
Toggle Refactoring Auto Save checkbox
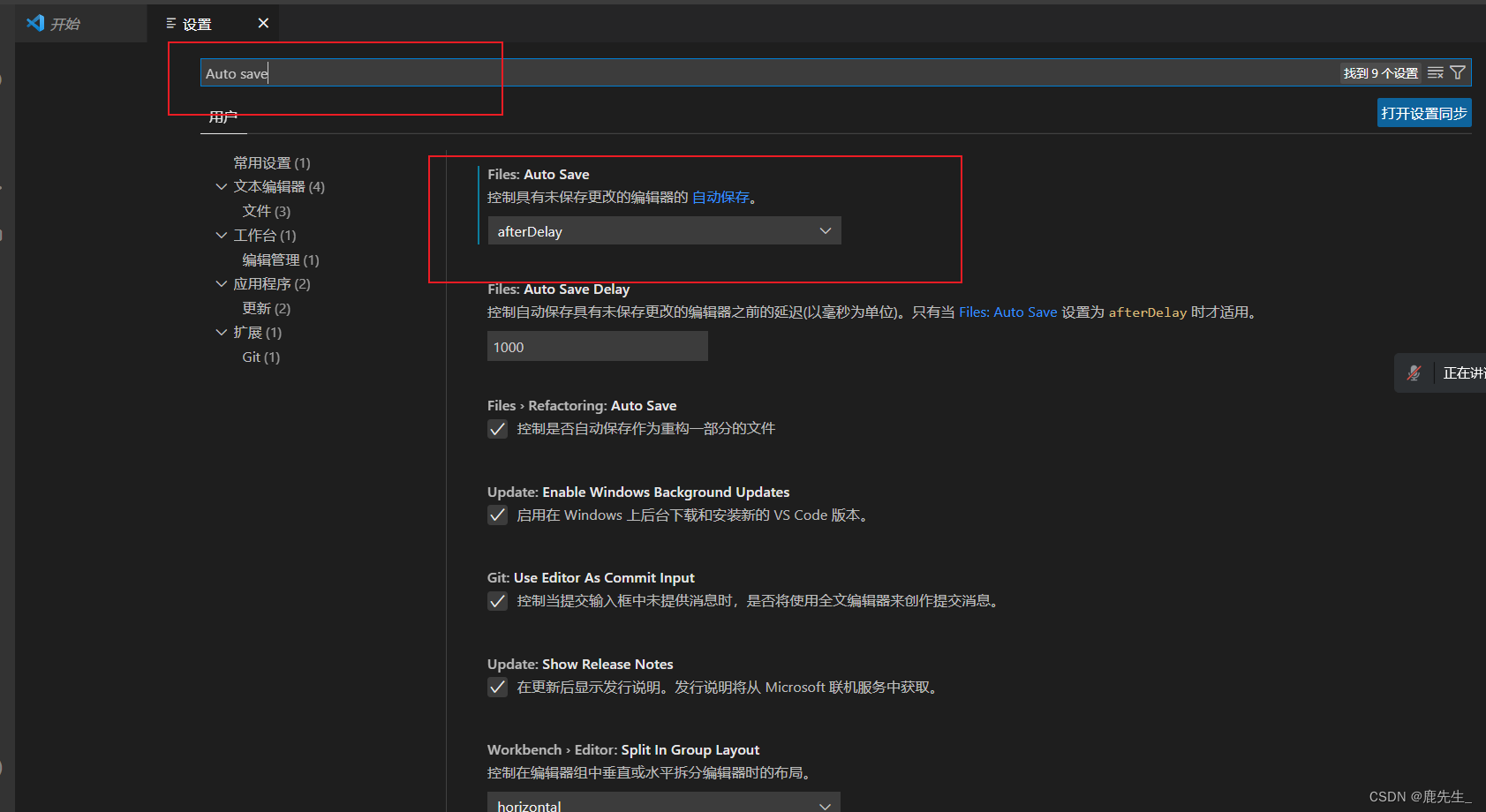click(x=498, y=429)
